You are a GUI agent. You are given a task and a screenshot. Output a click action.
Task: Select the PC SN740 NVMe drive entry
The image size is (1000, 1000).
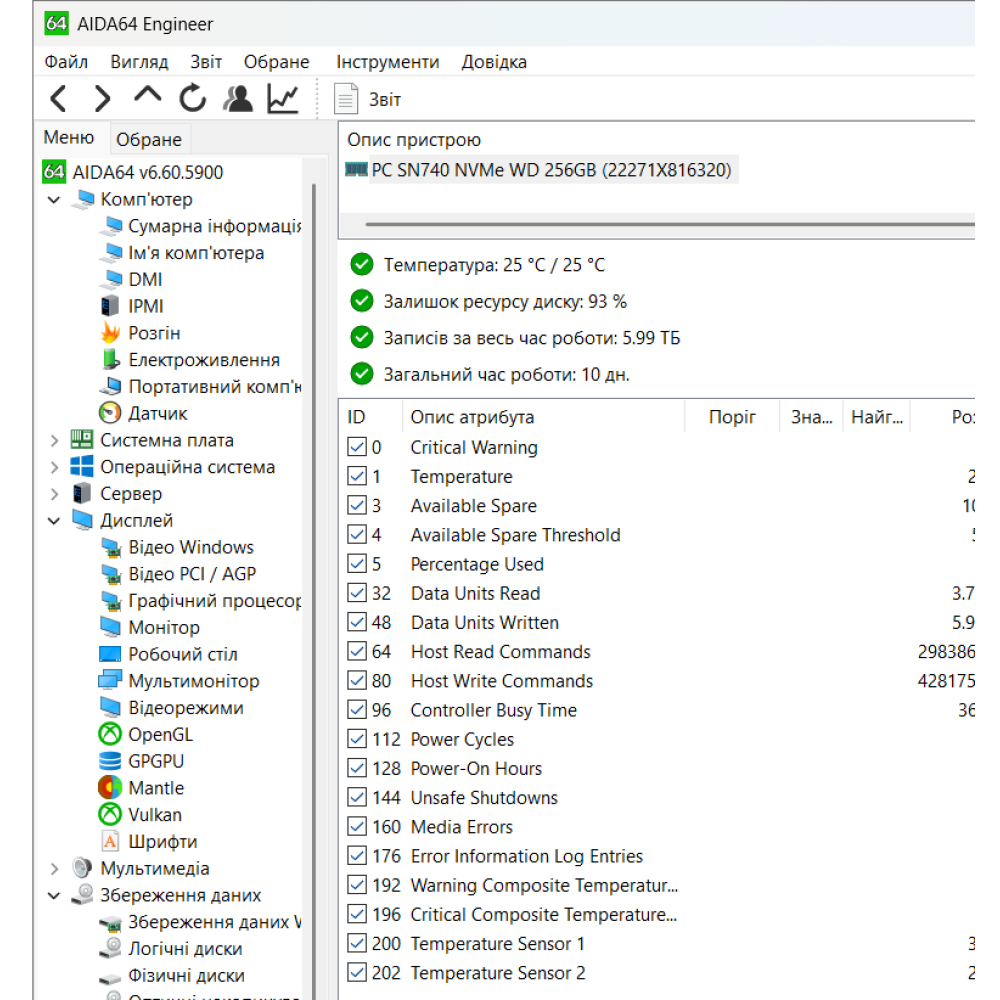(x=540, y=170)
